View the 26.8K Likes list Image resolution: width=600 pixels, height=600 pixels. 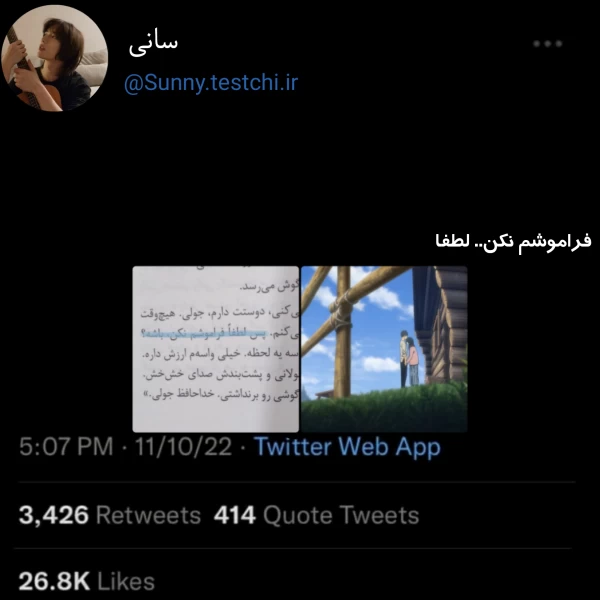pos(86,581)
